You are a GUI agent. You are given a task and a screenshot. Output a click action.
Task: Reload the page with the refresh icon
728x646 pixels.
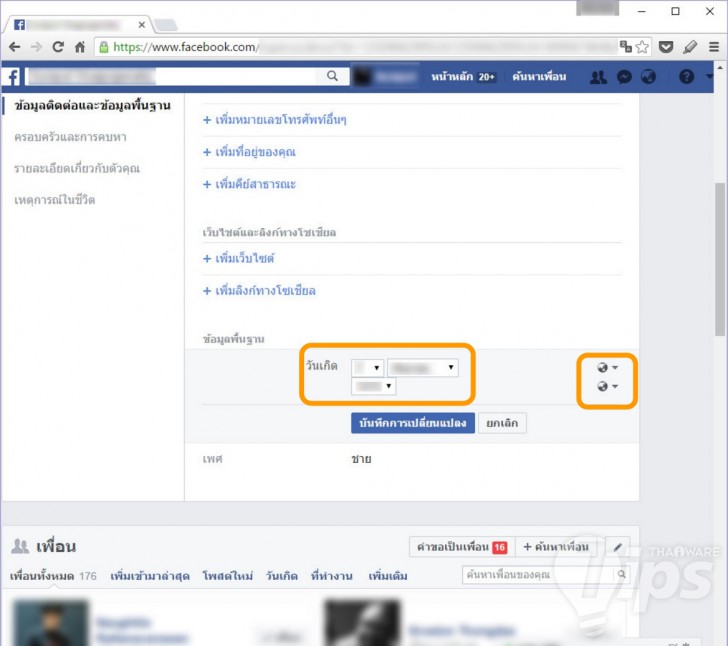pyautogui.click(x=58, y=47)
